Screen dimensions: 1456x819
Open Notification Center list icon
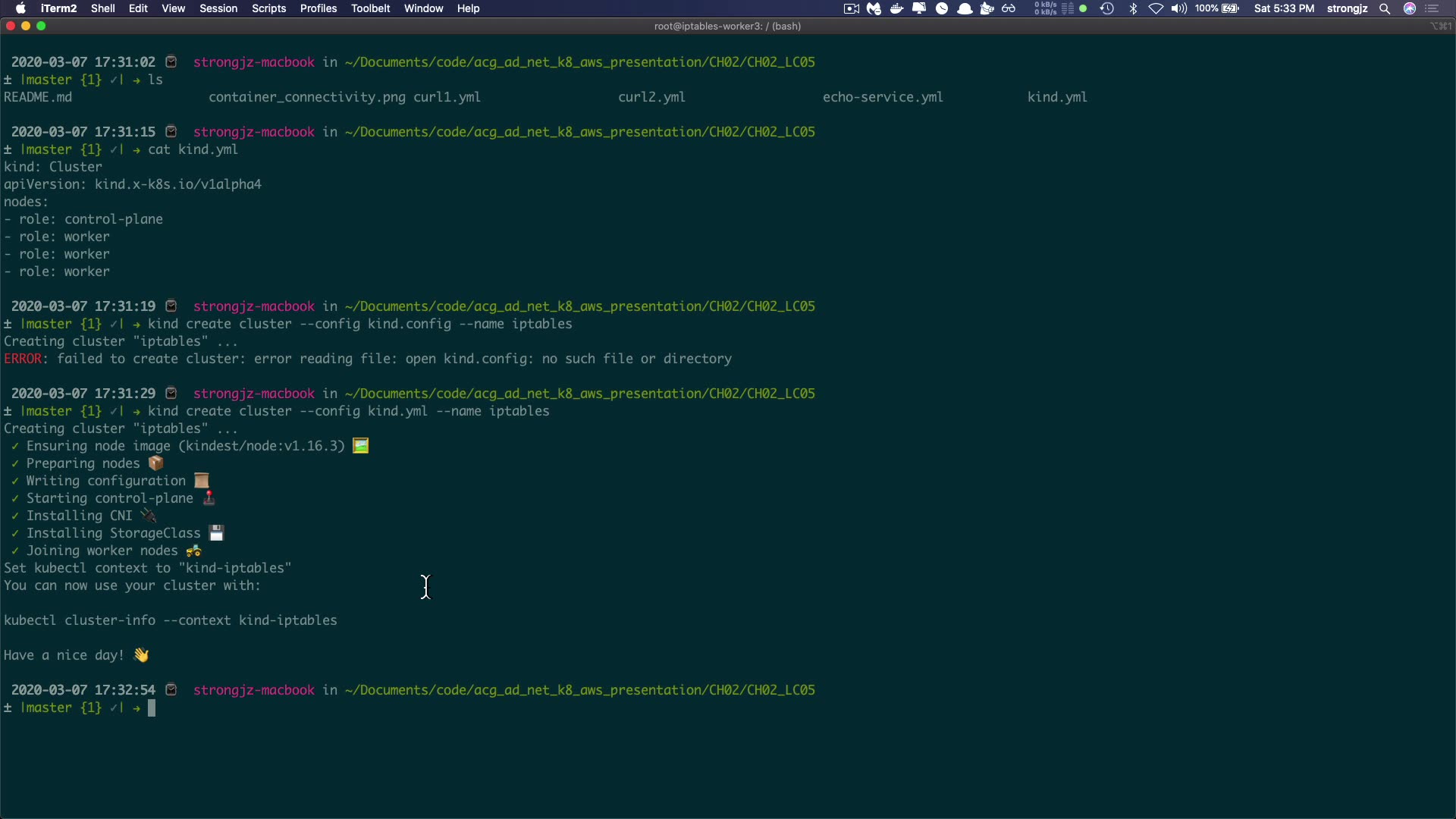pyautogui.click(x=1432, y=8)
